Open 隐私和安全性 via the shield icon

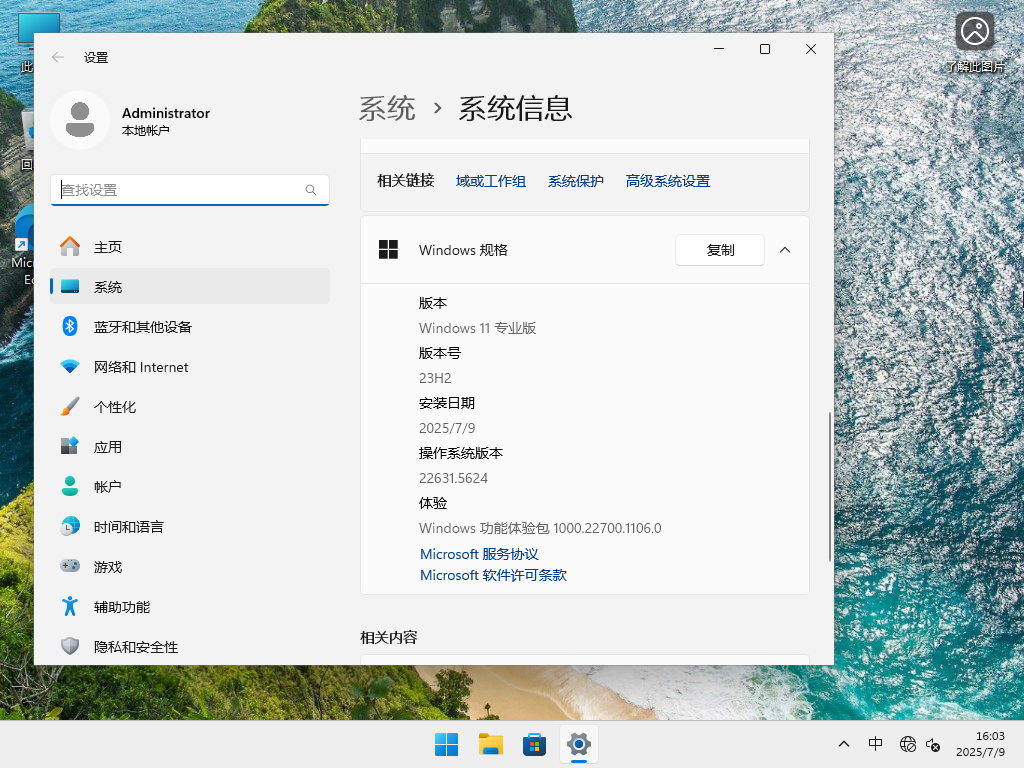pos(70,647)
